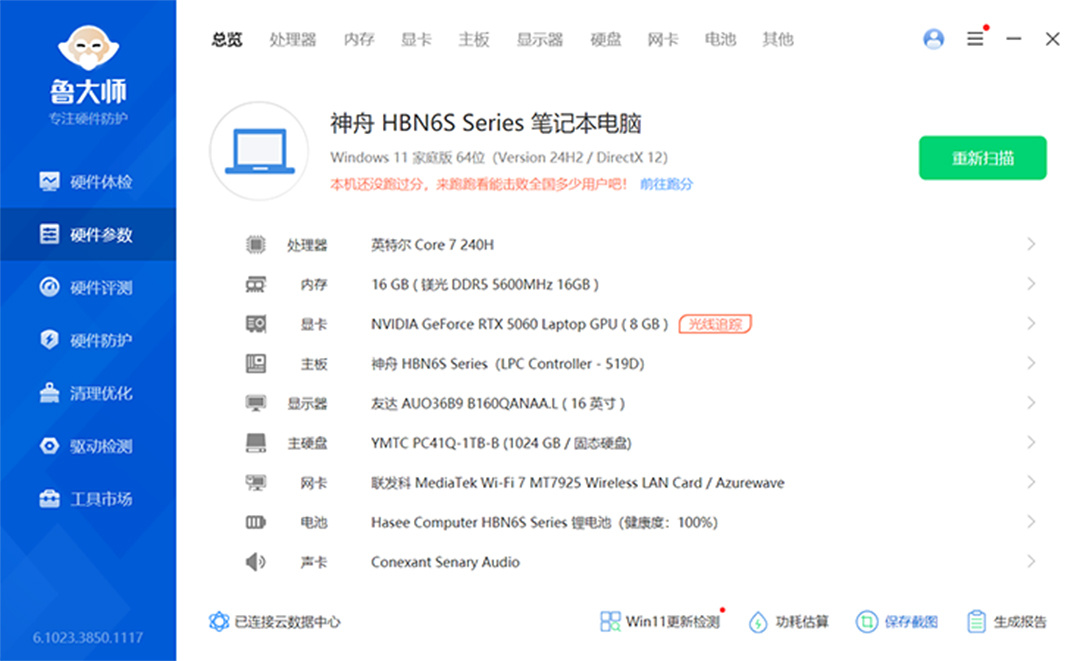Switch to the 处理器 tab

[x=292, y=40]
